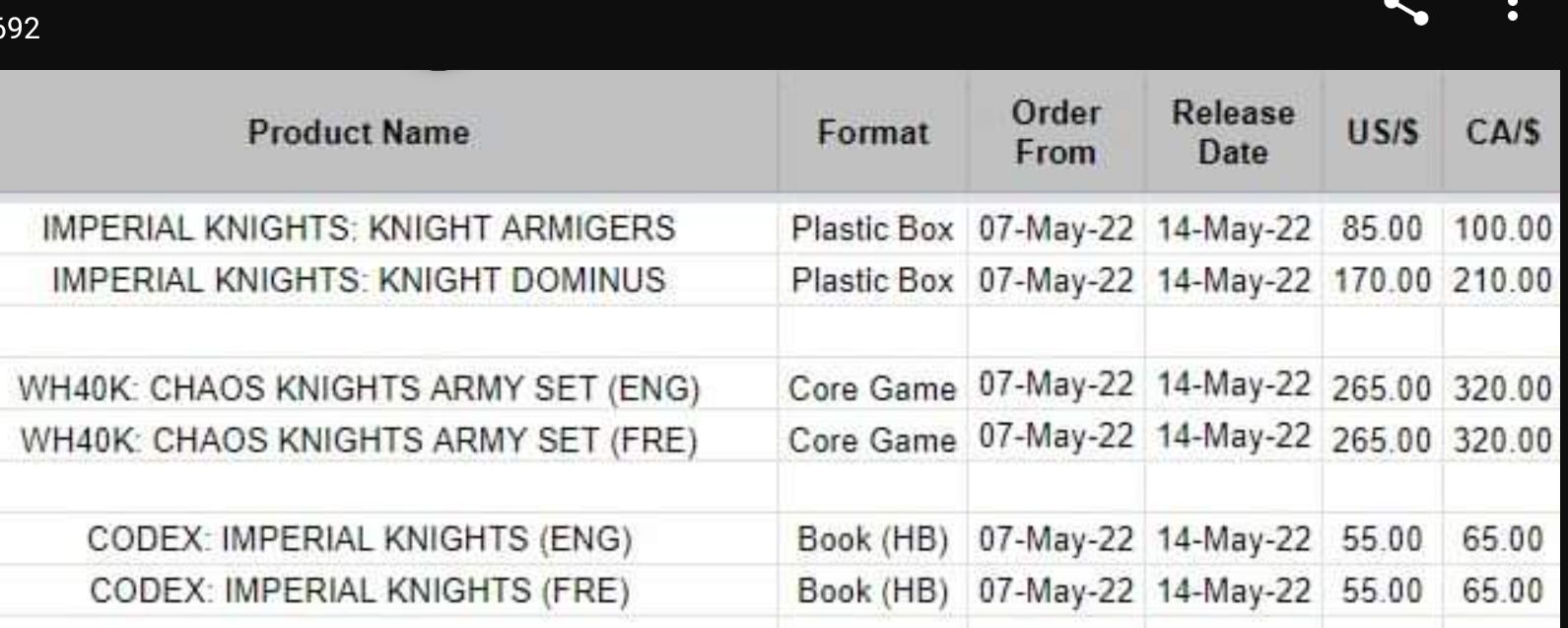Click the US/$ column header
The width and height of the screenshot is (1568, 628).
1383,132
